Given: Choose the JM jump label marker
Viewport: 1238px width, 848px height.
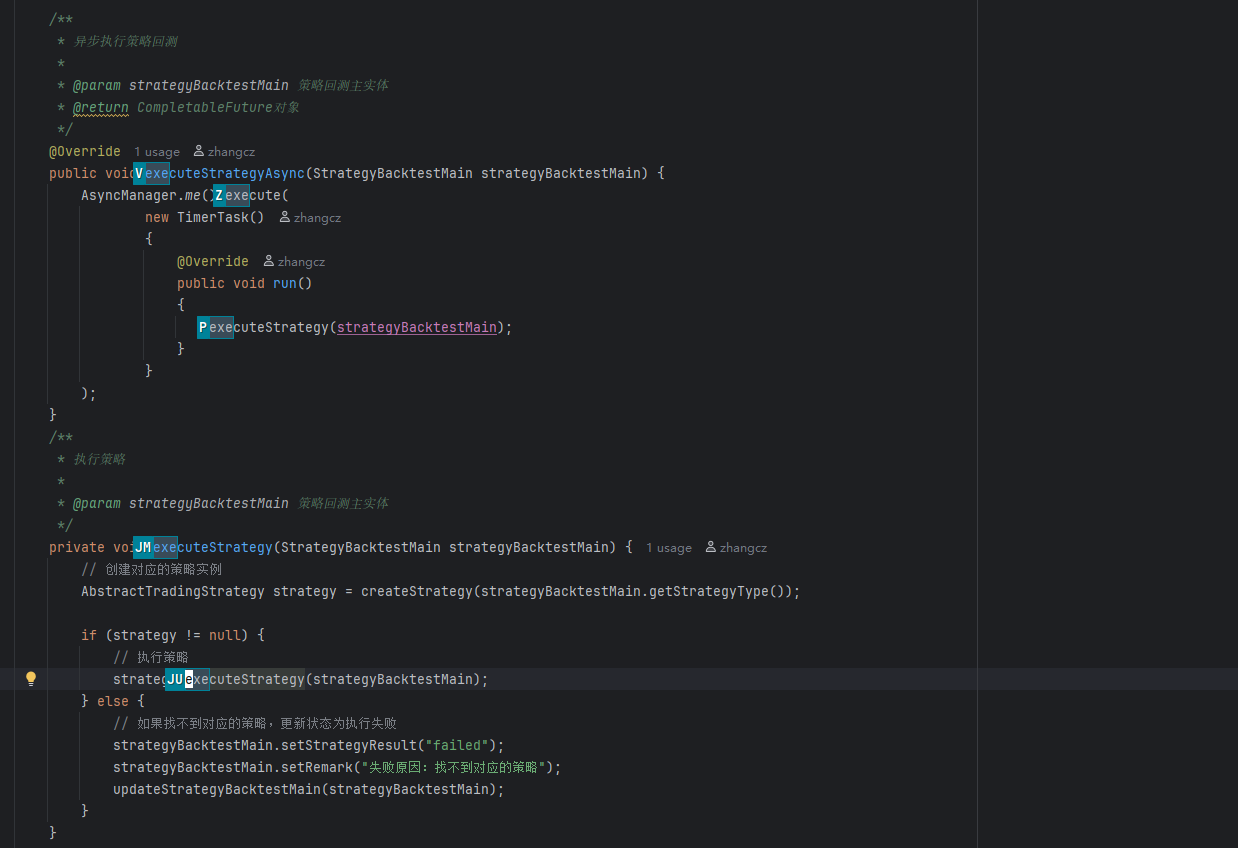Looking at the screenshot, I should 143,547.
